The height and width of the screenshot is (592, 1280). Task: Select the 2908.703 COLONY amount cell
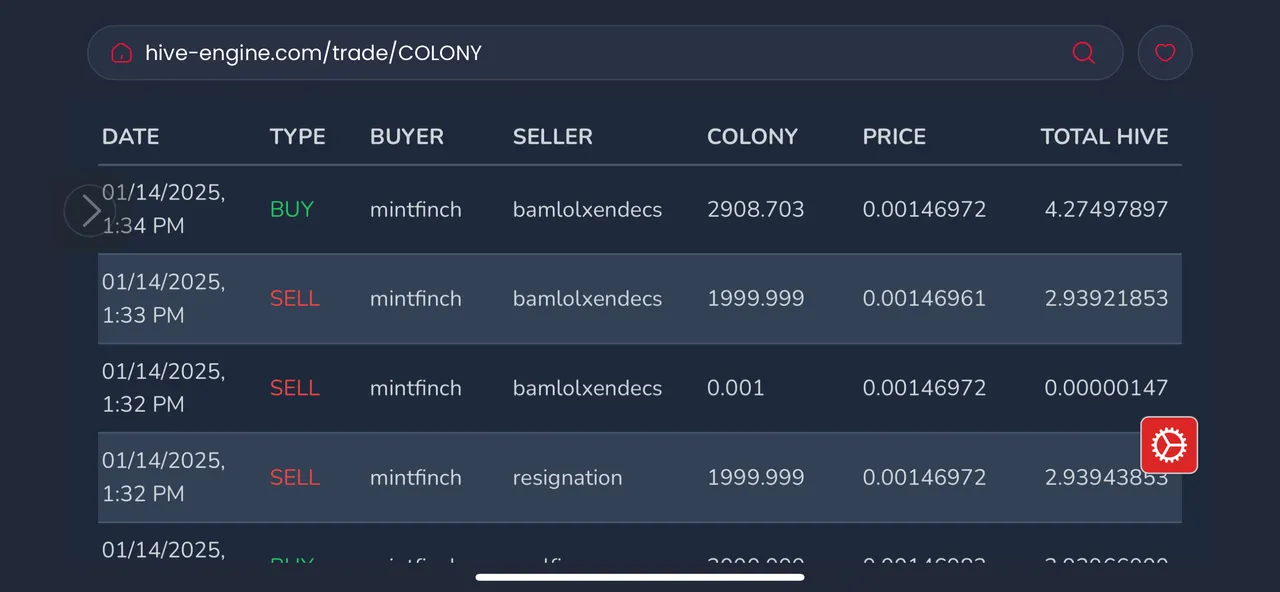(755, 210)
